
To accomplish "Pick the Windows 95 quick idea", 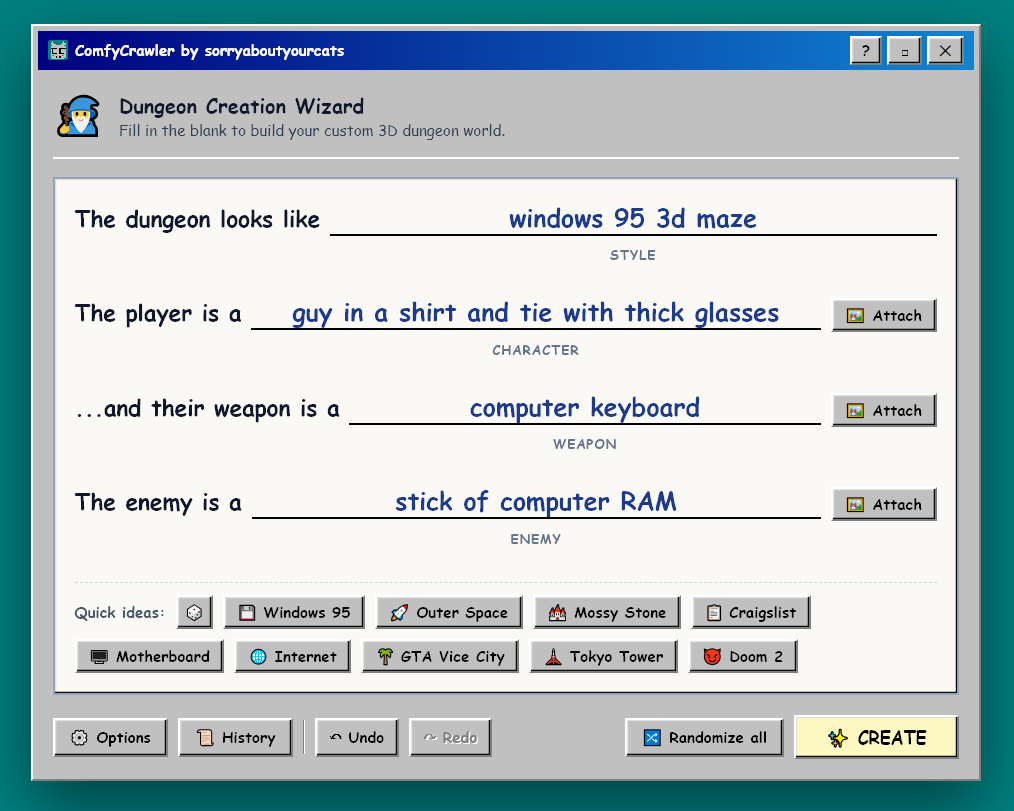I will pyautogui.click(x=294, y=612).
